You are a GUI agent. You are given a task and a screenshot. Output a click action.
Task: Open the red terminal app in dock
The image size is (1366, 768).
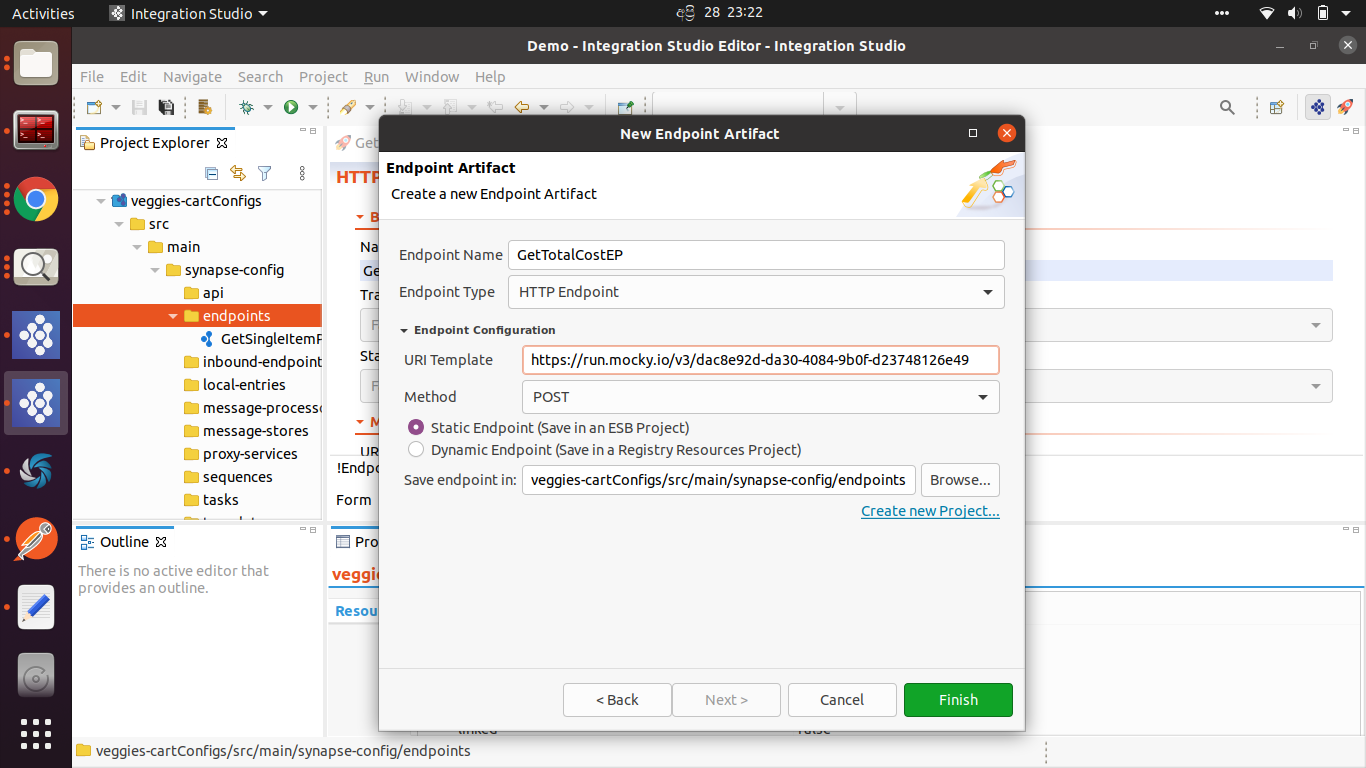click(x=36, y=131)
